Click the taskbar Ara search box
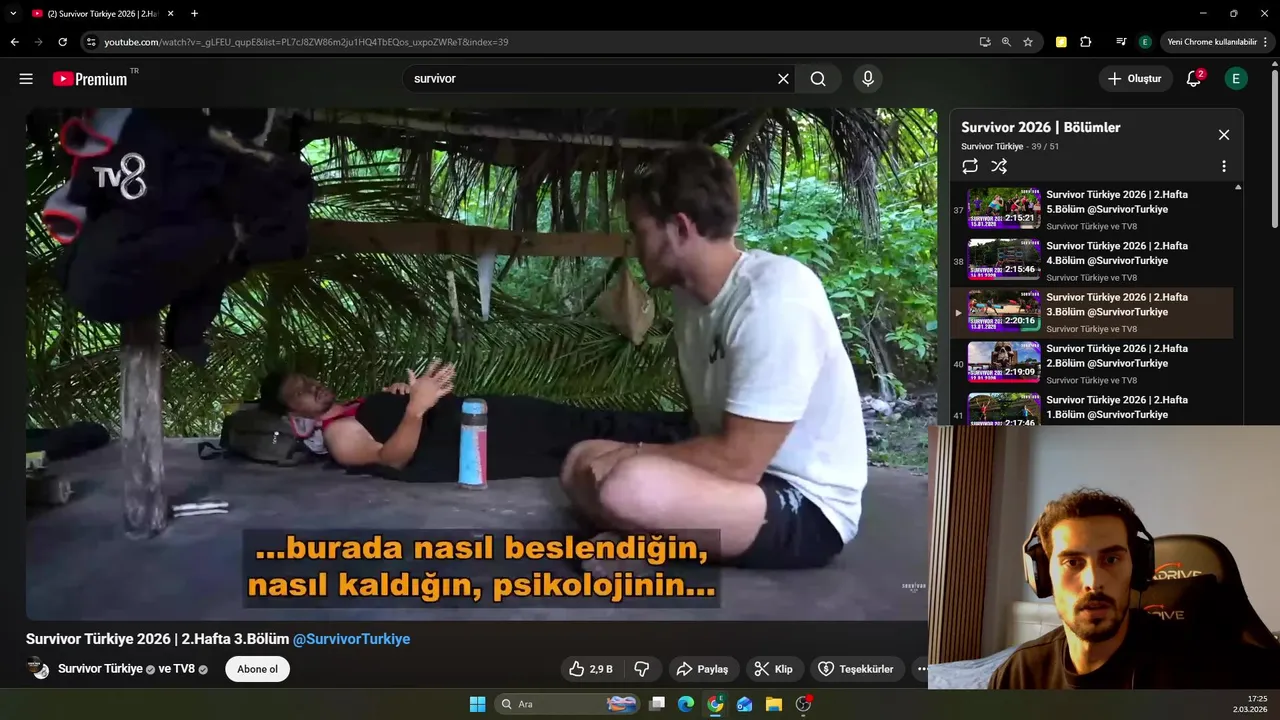Viewport: 1280px width, 720px height. click(567, 704)
